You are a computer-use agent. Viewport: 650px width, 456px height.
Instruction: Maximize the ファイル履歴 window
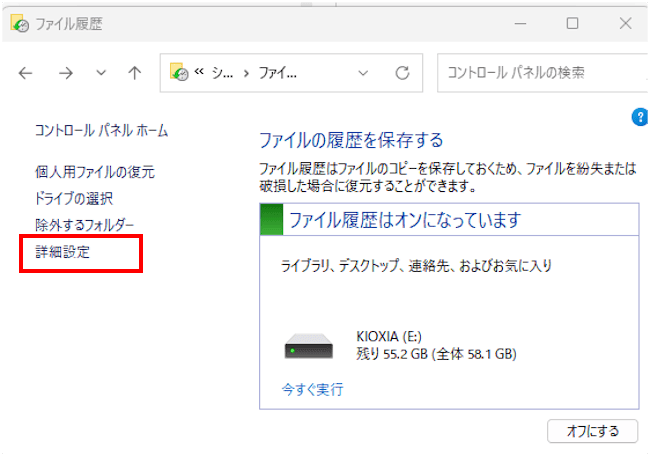pyautogui.click(x=572, y=23)
